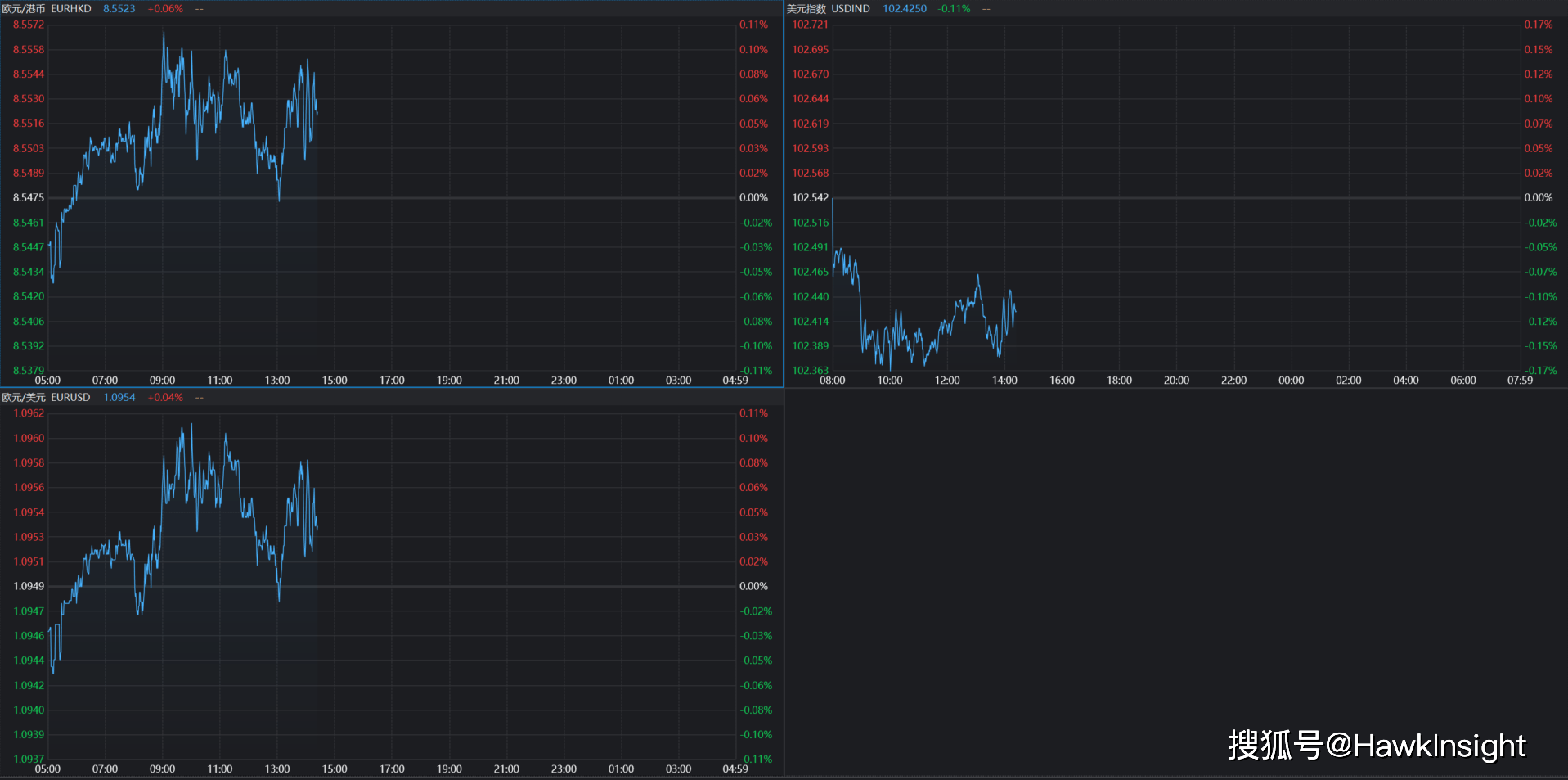
Task: Click the +0.06% change in the EURHKD header
Action: [x=165, y=9]
